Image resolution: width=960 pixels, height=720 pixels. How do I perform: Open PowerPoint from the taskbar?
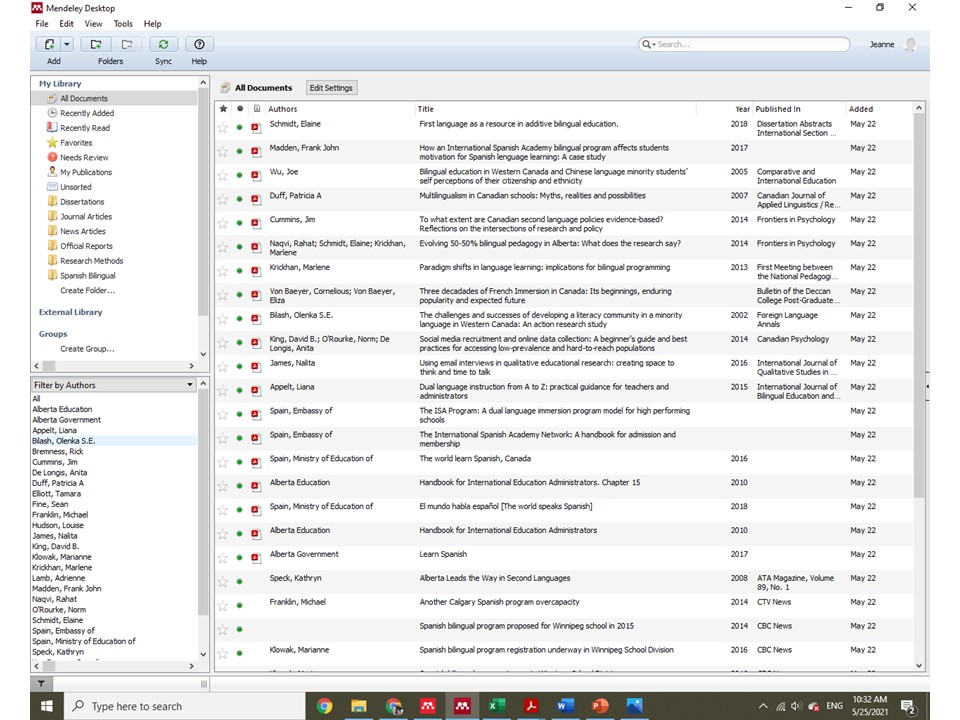[x=600, y=706]
